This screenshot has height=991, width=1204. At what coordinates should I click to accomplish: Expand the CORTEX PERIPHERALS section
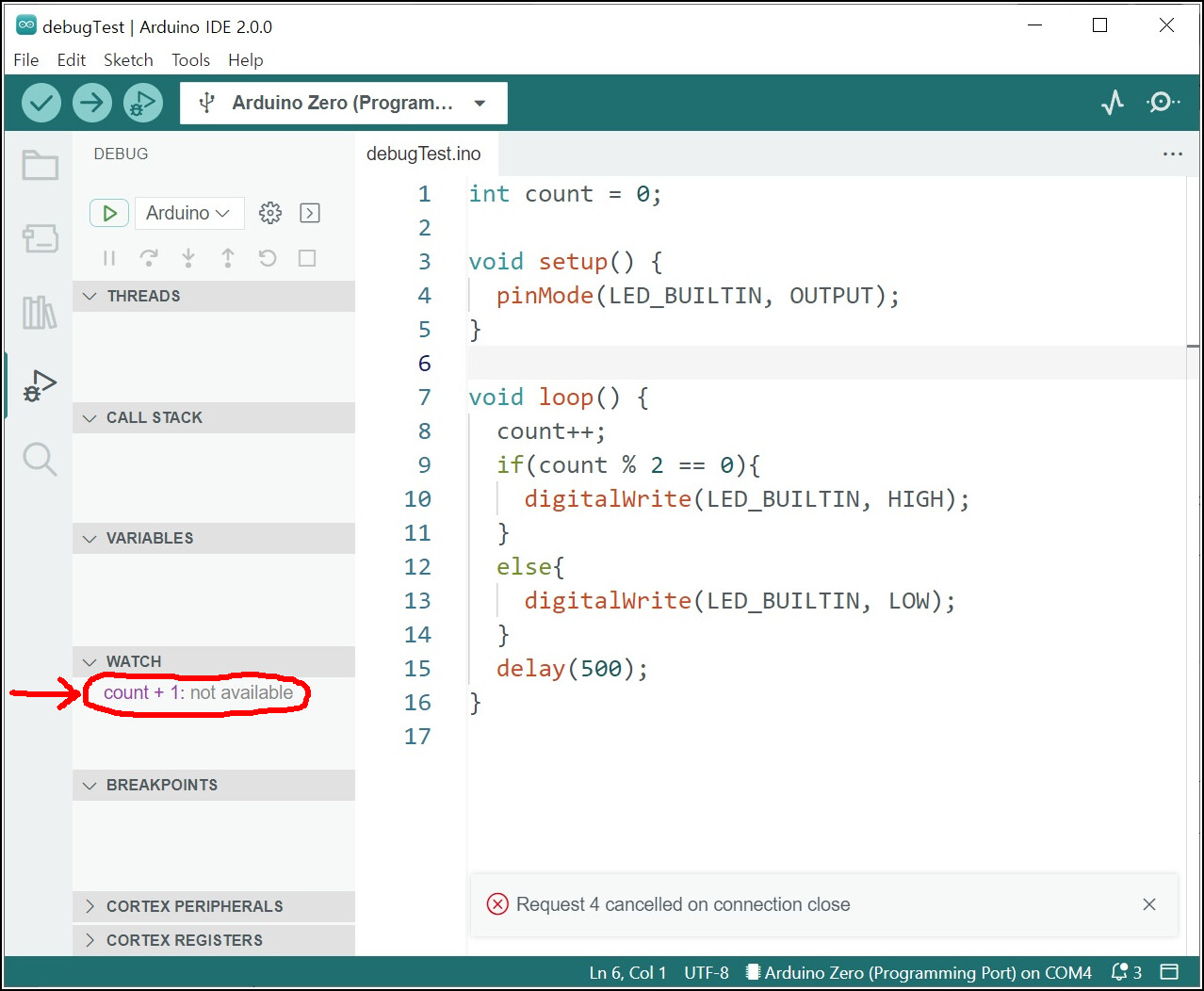click(x=214, y=906)
